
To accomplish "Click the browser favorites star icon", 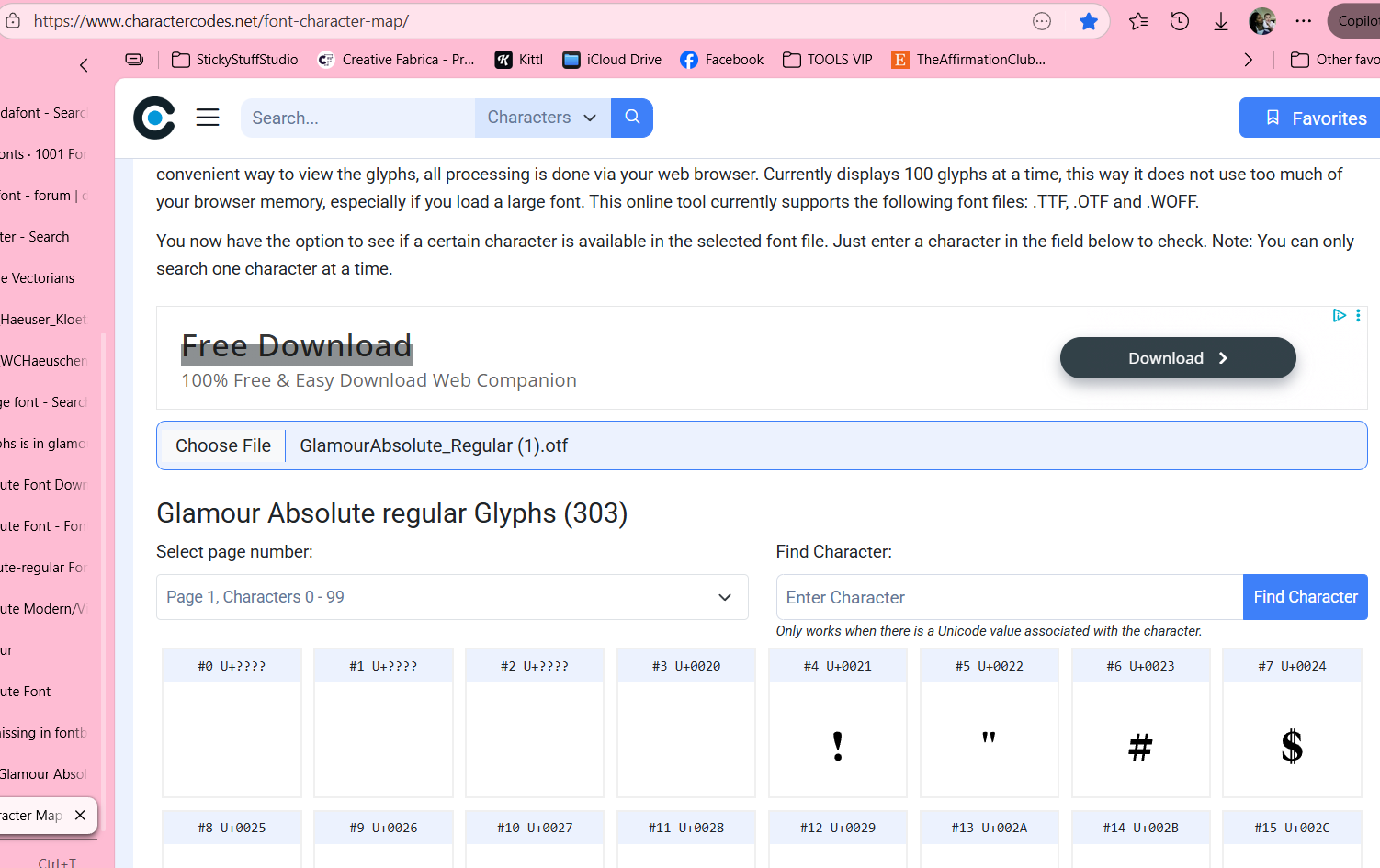I will point(1089,21).
